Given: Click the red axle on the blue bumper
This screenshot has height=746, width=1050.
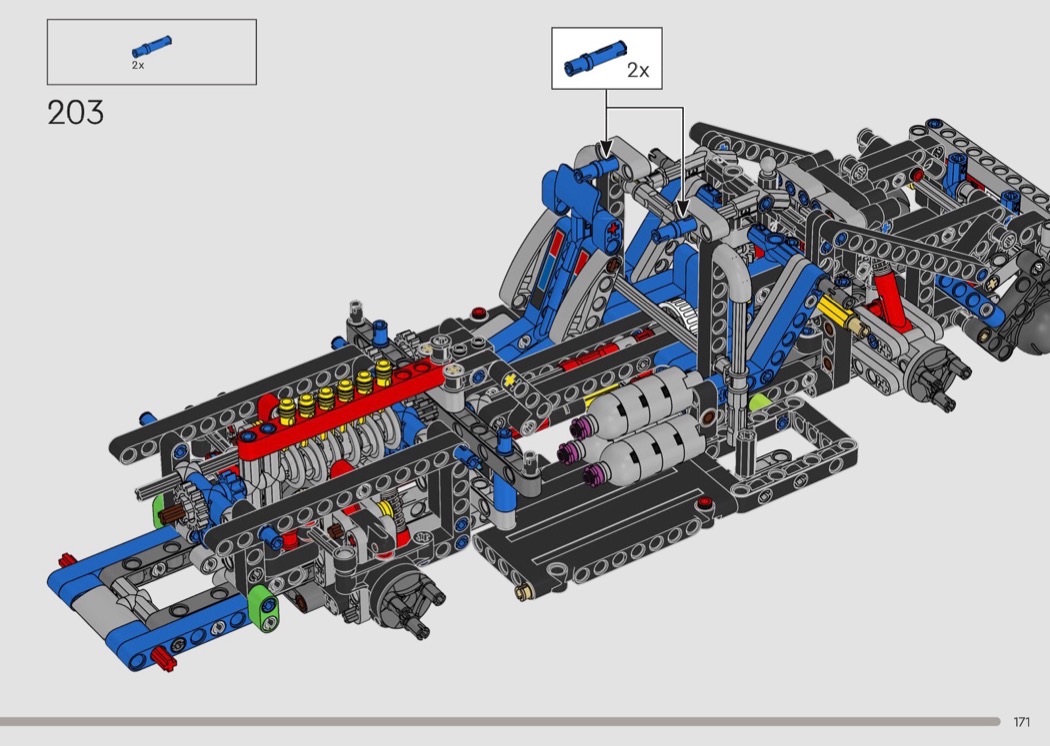Looking at the screenshot, I should click(164, 656).
